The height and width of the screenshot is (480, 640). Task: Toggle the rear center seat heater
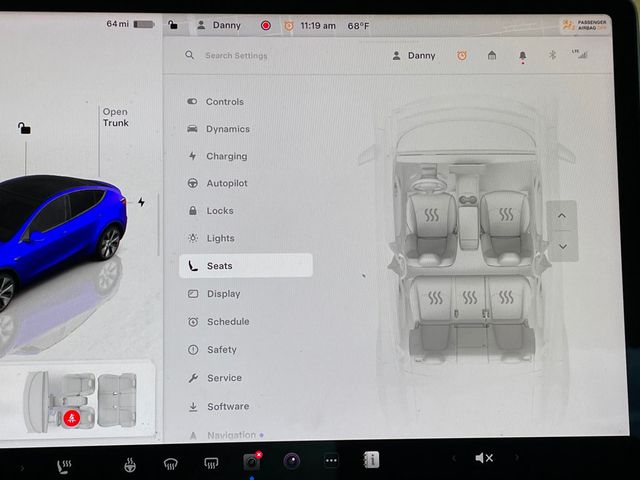[470, 298]
